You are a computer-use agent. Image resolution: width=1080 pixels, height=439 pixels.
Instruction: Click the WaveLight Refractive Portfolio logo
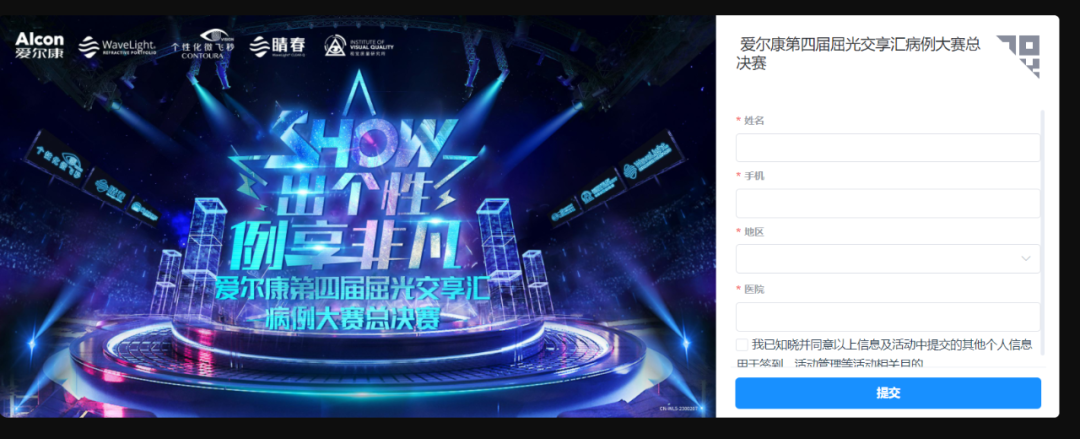[118, 46]
